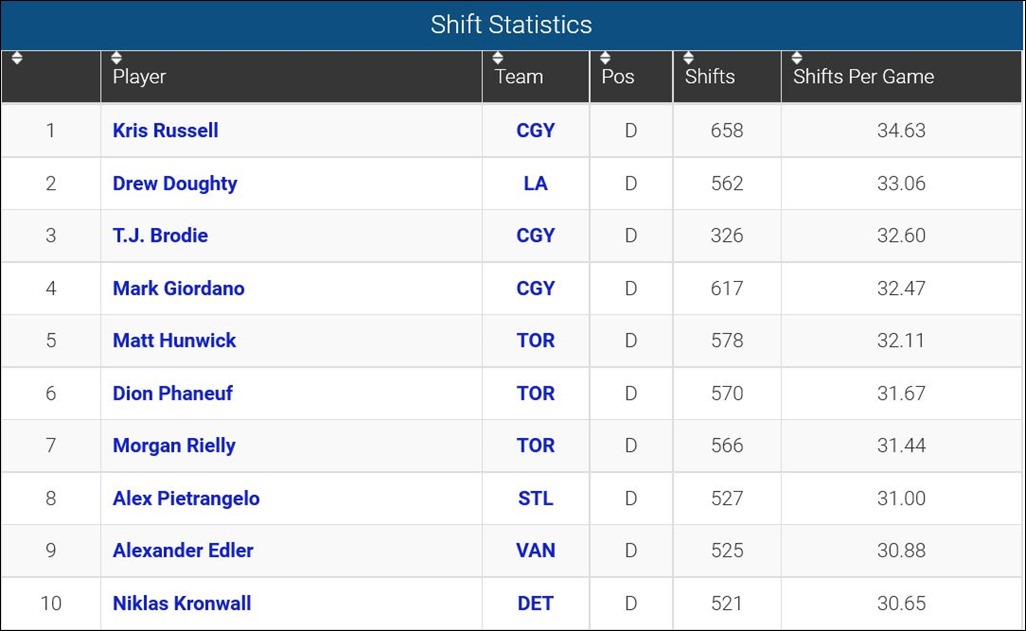
Task: Click the sort arrows on the rank column
Action: [16, 58]
